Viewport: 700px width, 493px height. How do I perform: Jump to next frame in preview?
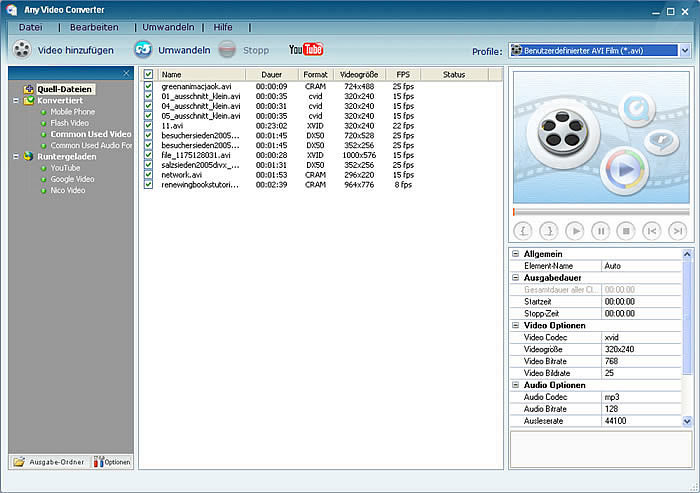[677, 231]
